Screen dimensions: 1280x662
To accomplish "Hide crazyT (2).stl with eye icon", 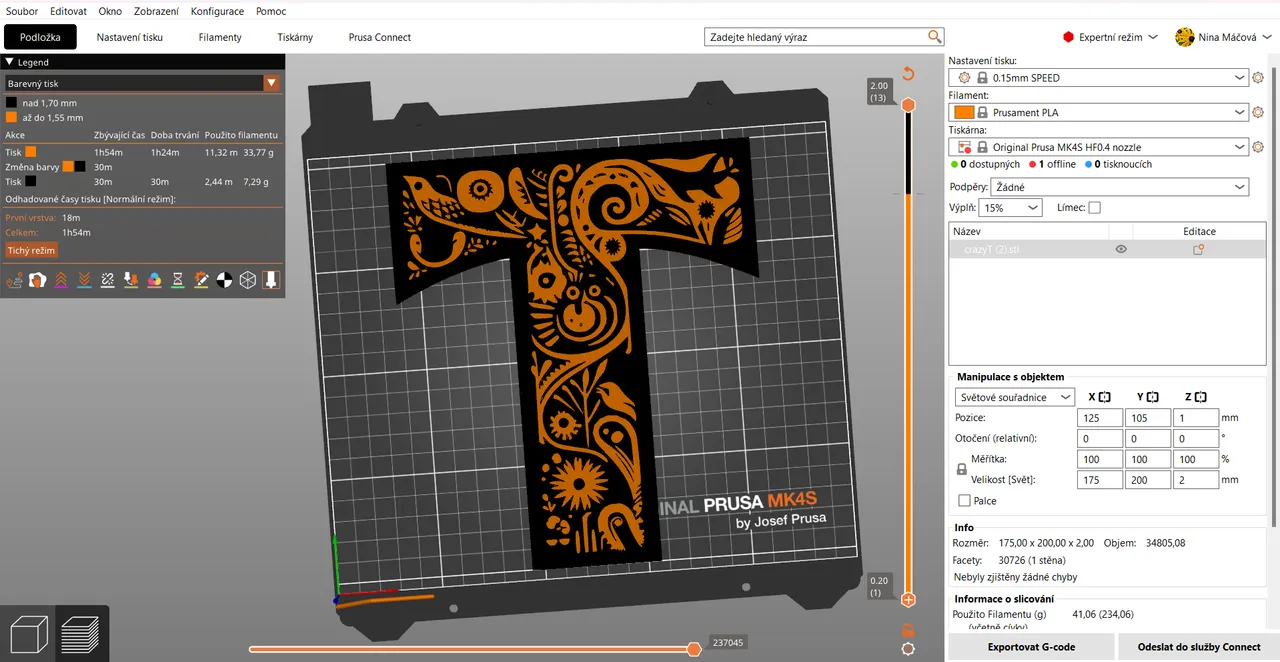I will click(1121, 250).
